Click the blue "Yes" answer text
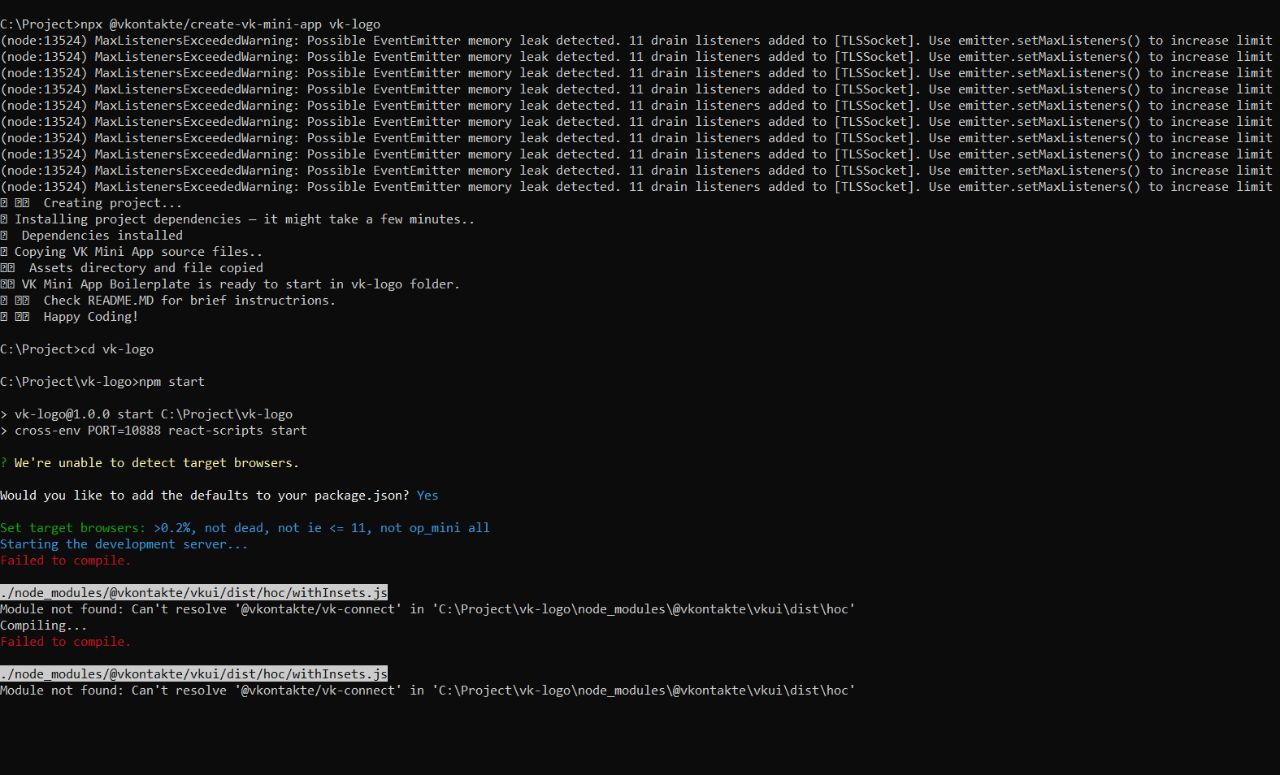The height and width of the screenshot is (775, 1280). click(x=427, y=496)
